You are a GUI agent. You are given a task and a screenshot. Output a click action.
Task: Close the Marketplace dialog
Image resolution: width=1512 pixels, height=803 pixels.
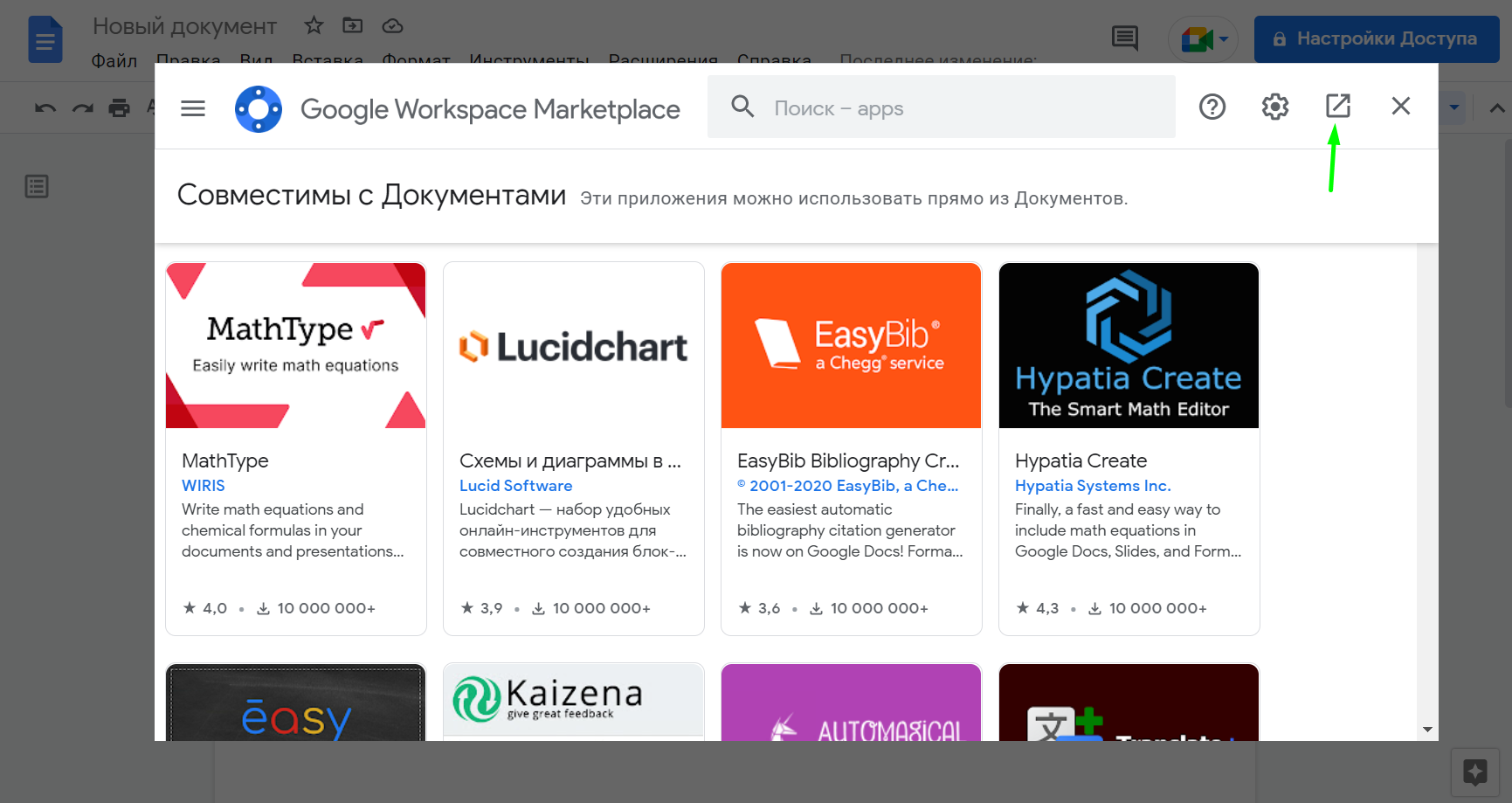tap(1401, 106)
